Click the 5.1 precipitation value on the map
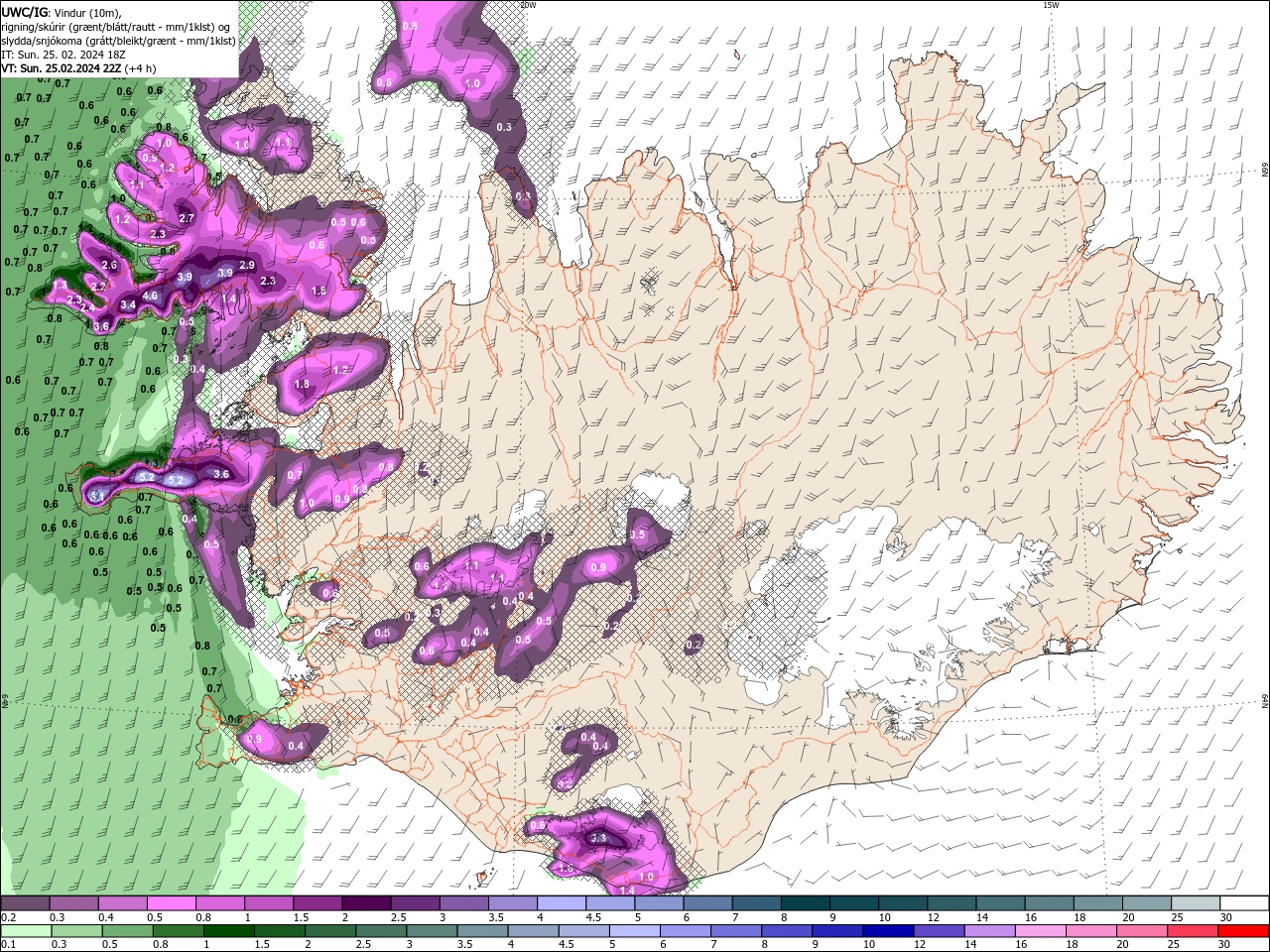This screenshot has height=952, width=1270. (96, 495)
